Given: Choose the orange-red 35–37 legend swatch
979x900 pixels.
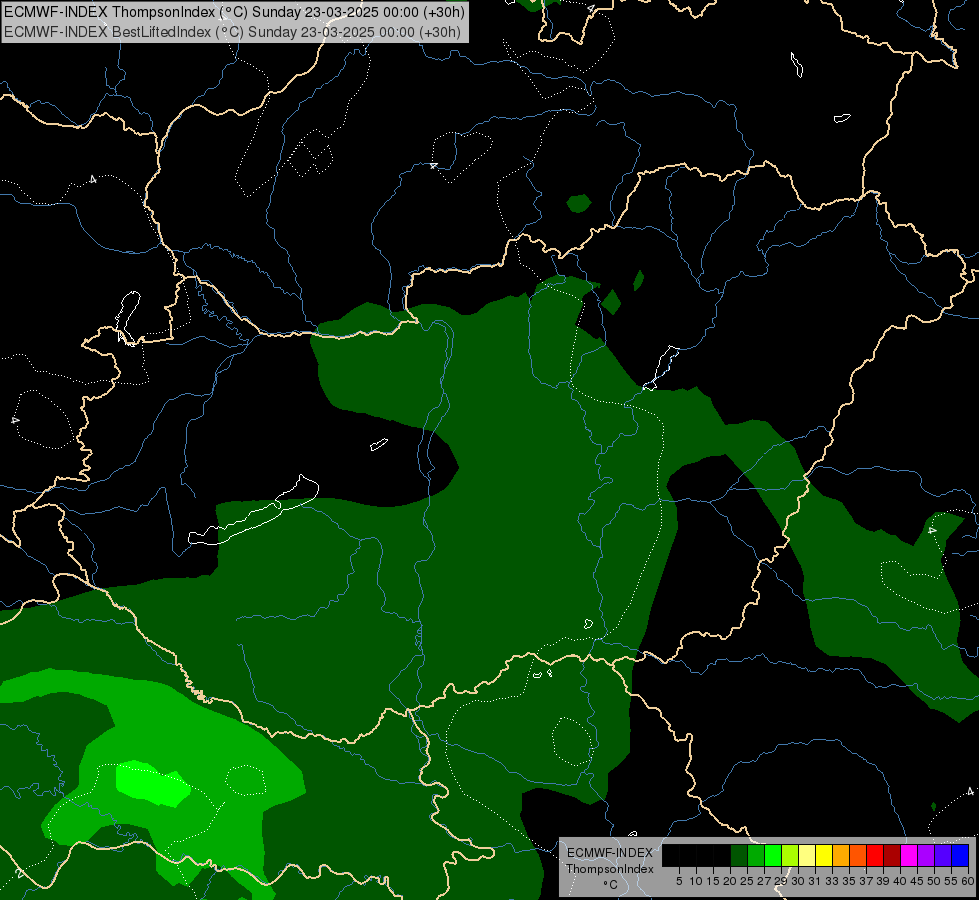Looking at the screenshot, I should [x=858, y=855].
